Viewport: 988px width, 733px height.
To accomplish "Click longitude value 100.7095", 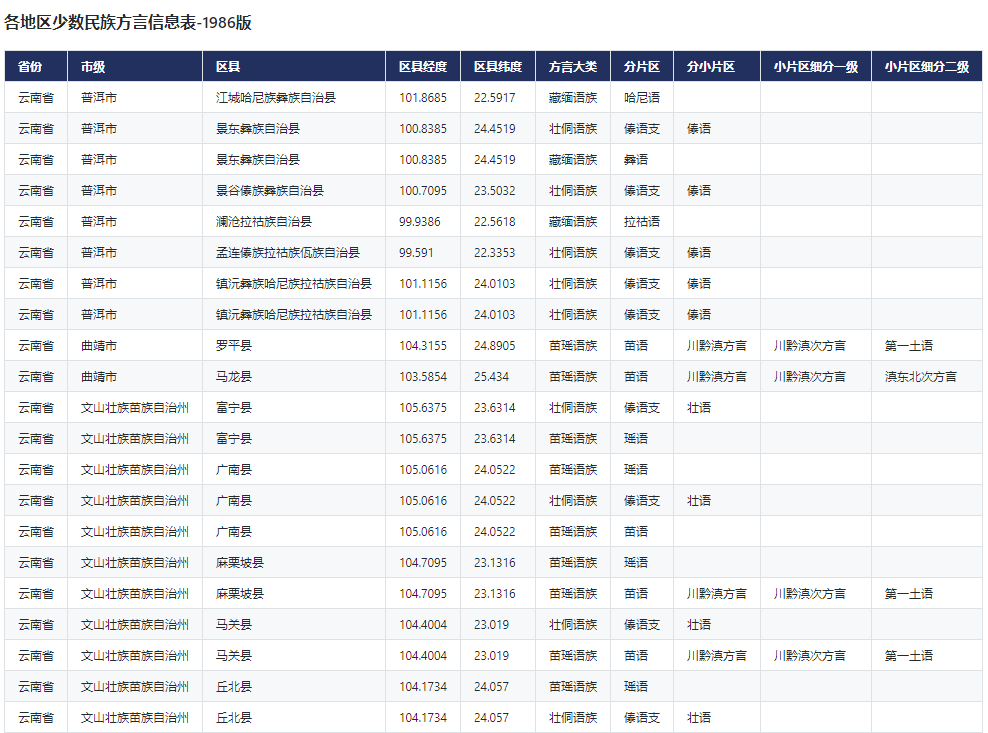I will tap(423, 190).
